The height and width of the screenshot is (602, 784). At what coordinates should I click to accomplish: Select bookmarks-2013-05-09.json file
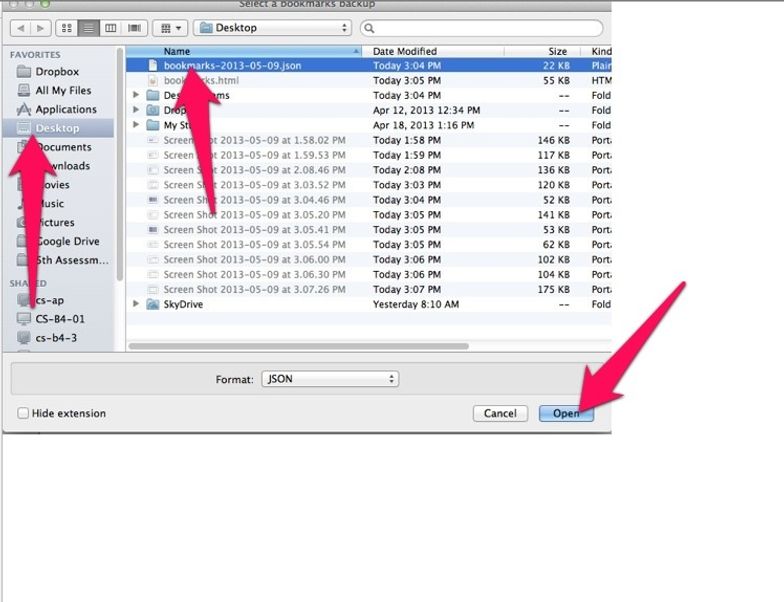click(232, 66)
